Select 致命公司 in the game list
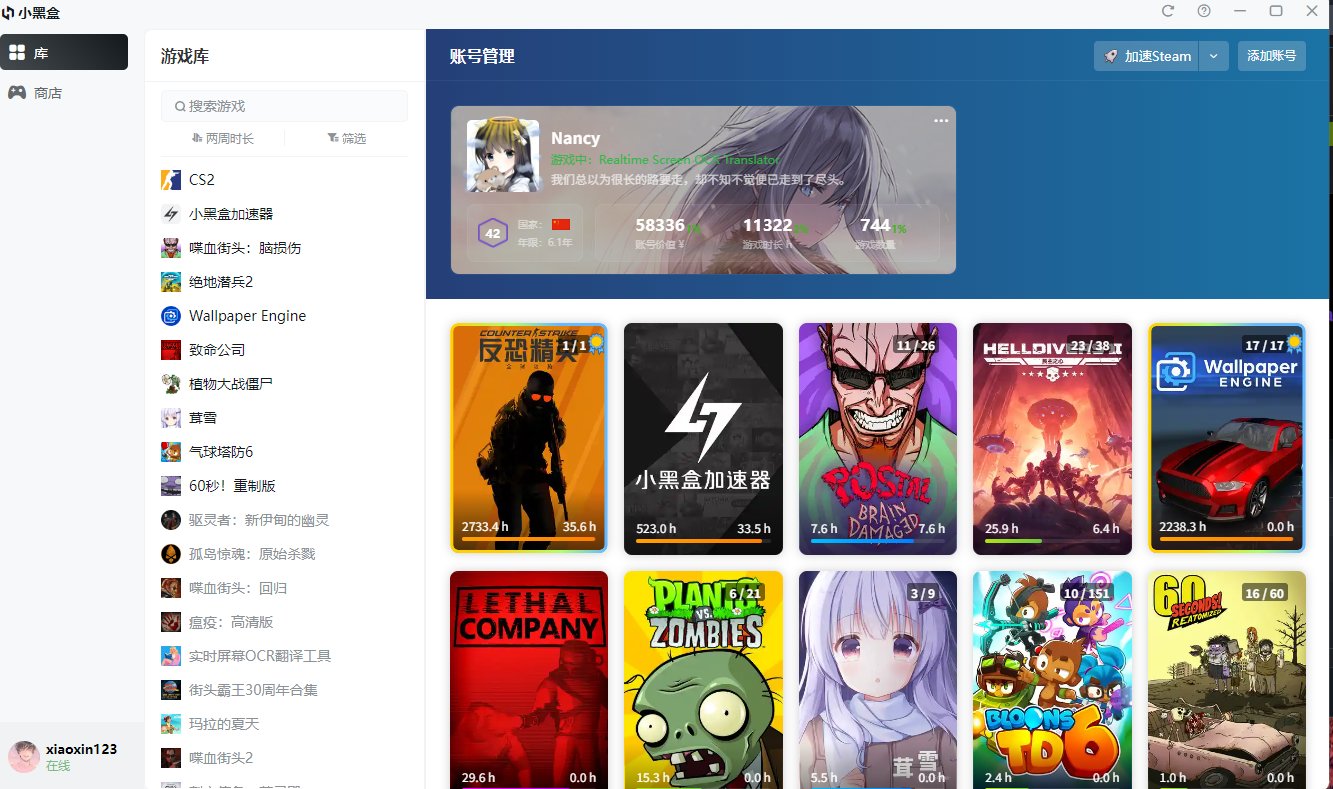This screenshot has width=1333, height=789. click(284, 350)
